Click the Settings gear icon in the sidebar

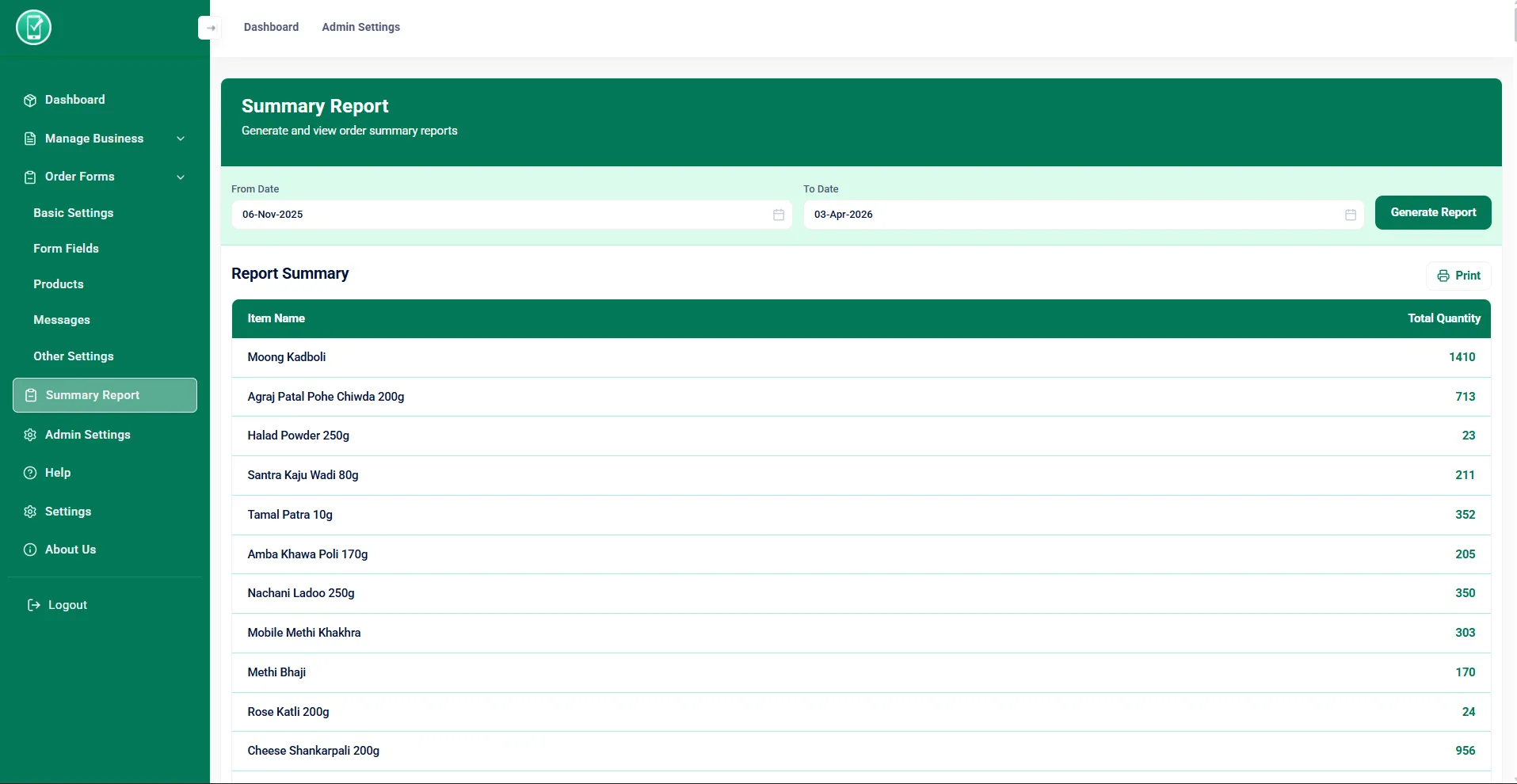pos(30,512)
